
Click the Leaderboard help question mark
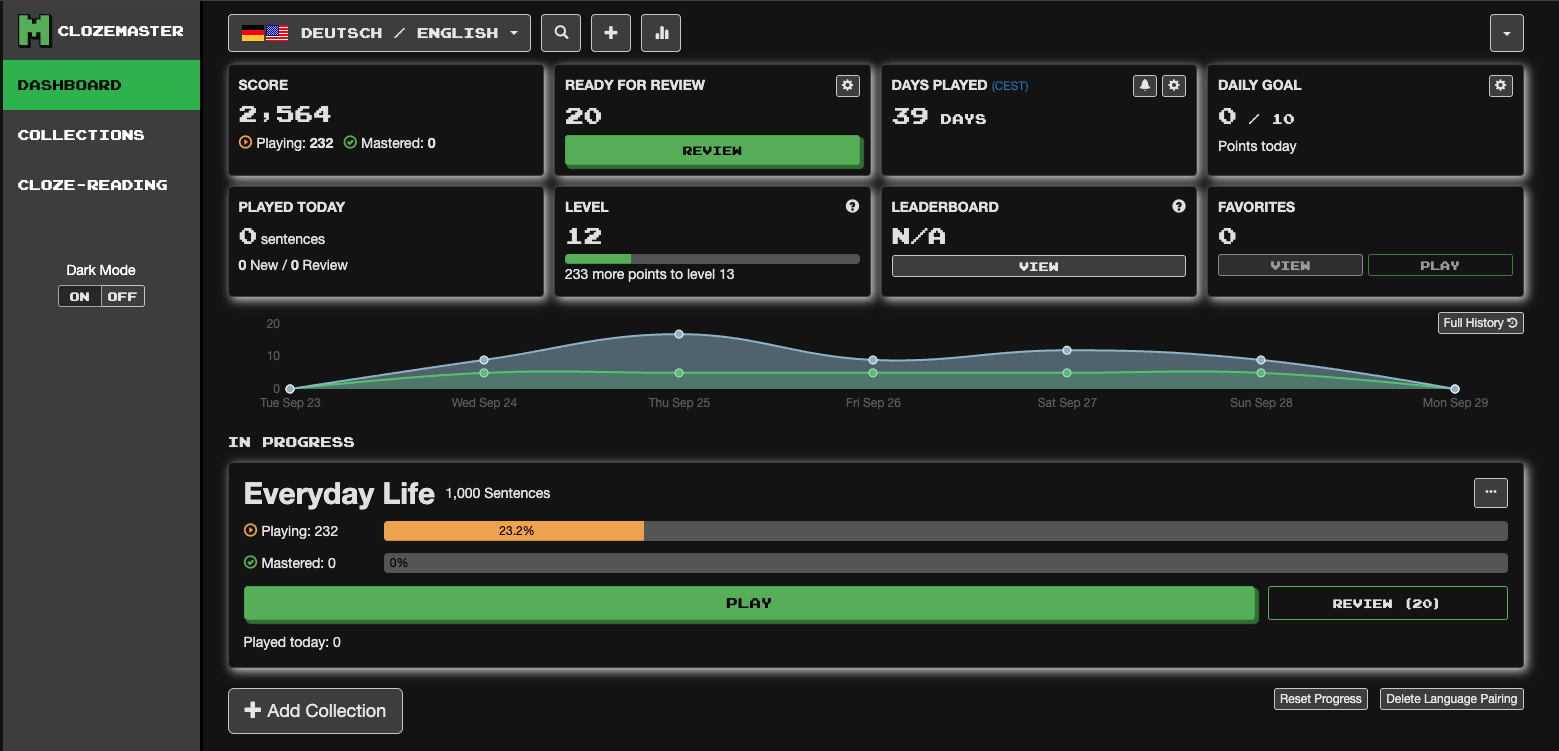pos(1179,206)
